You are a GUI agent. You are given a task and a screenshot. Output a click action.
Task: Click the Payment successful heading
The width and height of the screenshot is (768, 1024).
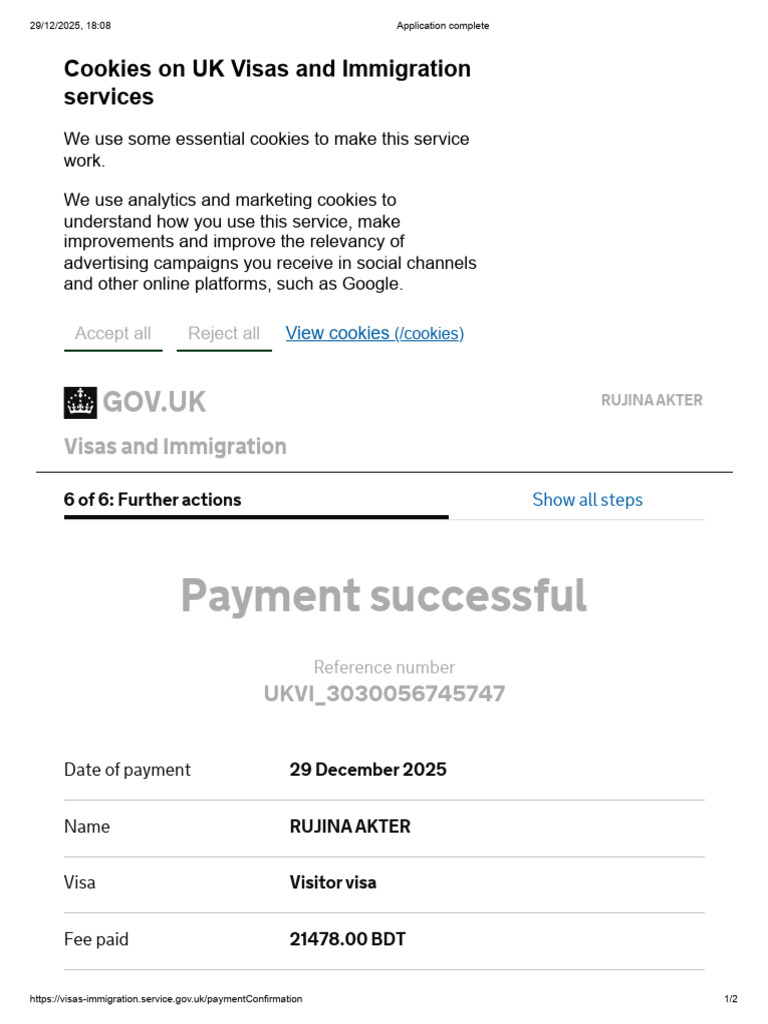pos(383,596)
